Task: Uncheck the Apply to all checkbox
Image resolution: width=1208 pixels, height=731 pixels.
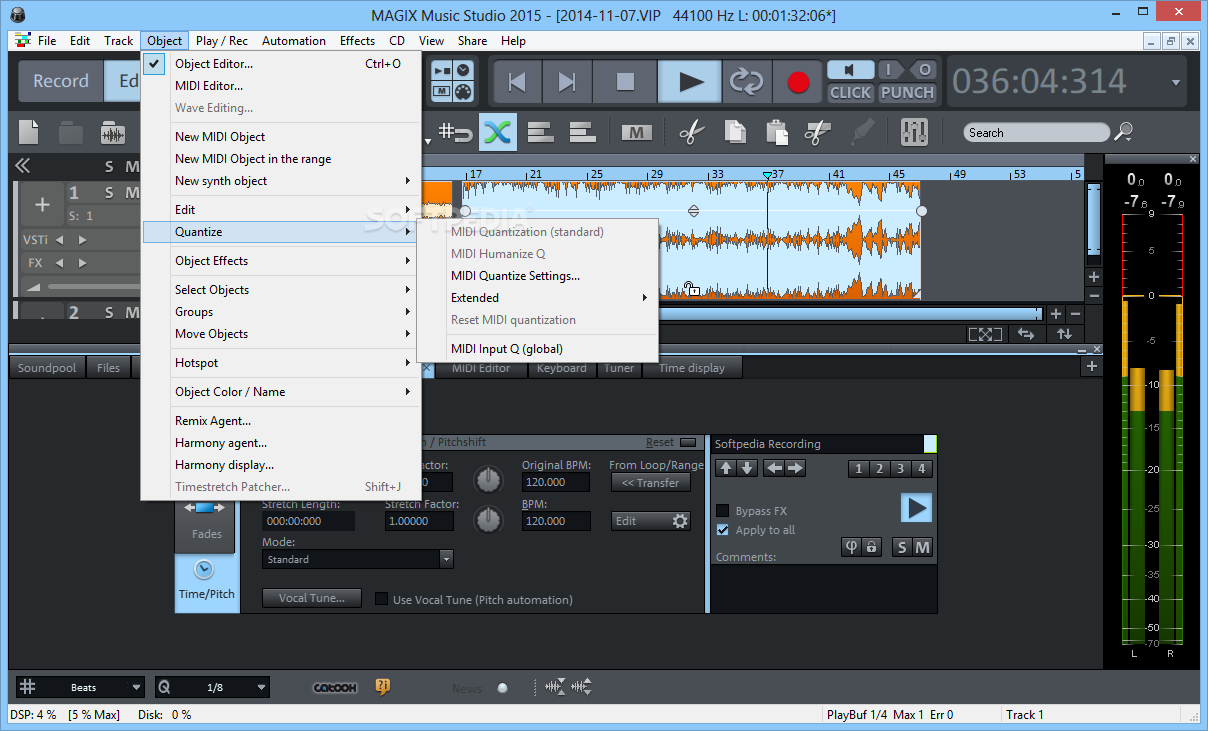Action: pos(723,530)
